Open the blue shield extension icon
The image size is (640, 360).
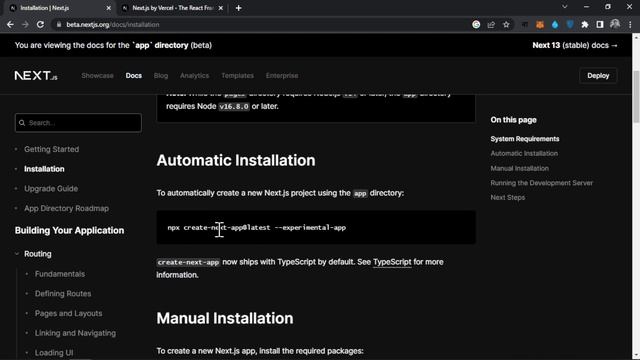570,24
